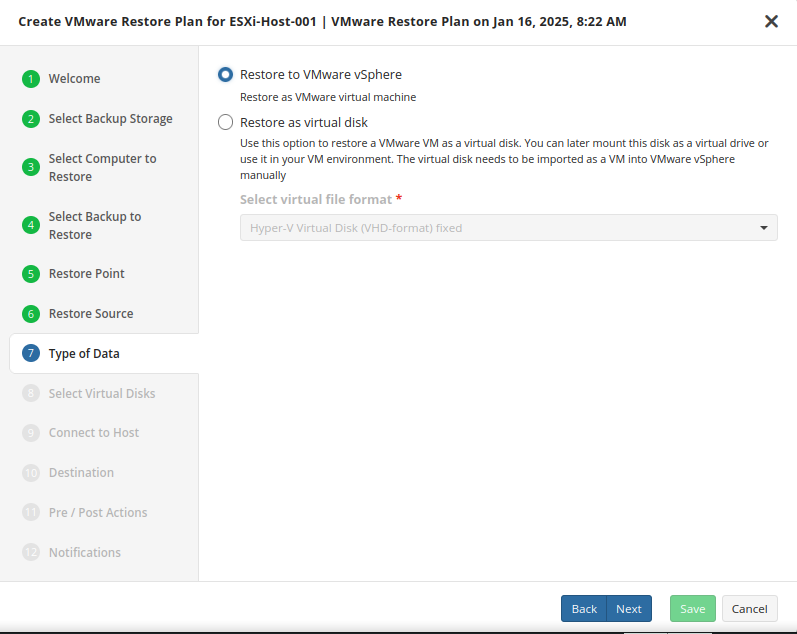Choose Restore as virtual disk radio button
The image size is (797, 634).
point(225,123)
